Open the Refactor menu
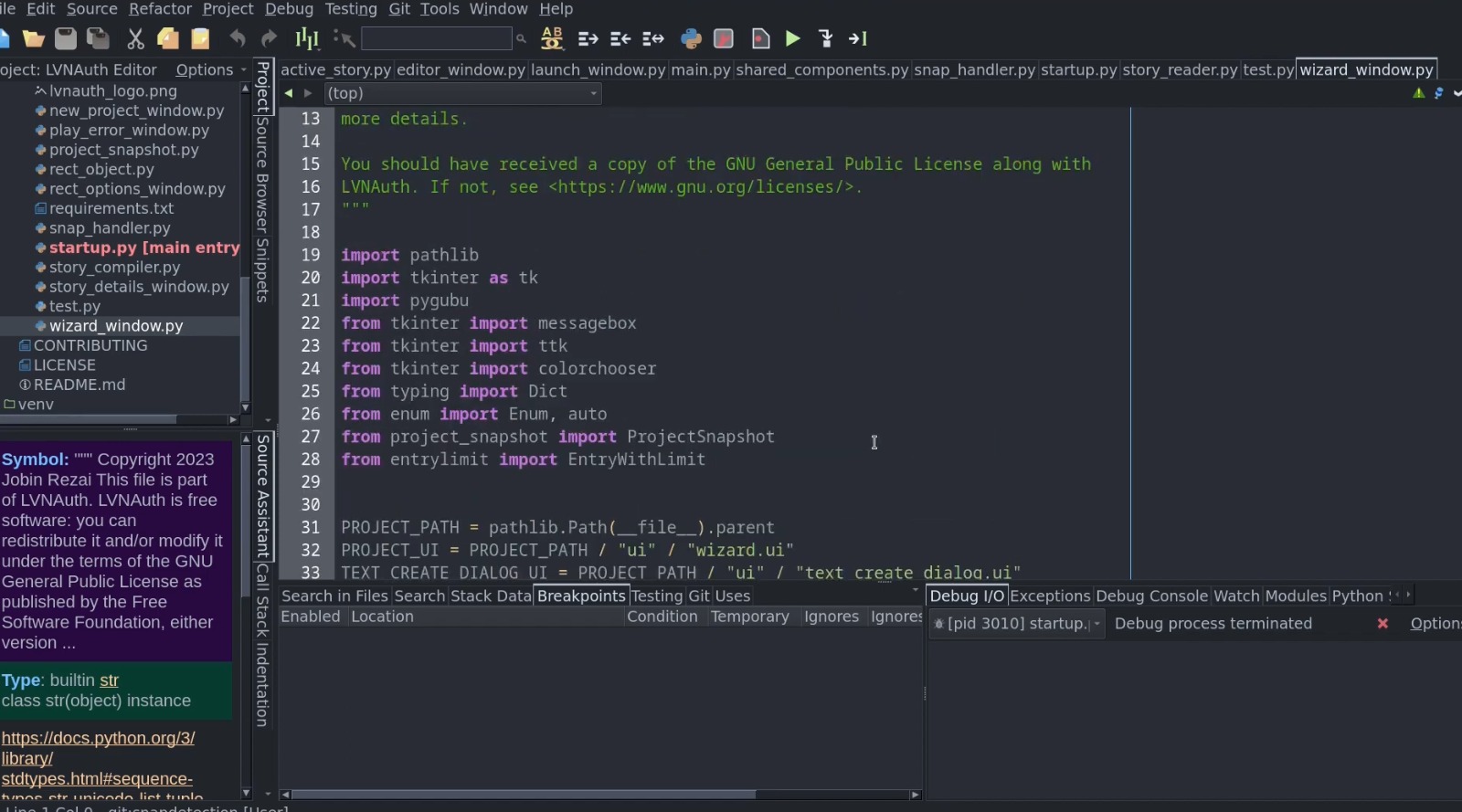Screen dimensions: 1462x812 pos(160,9)
